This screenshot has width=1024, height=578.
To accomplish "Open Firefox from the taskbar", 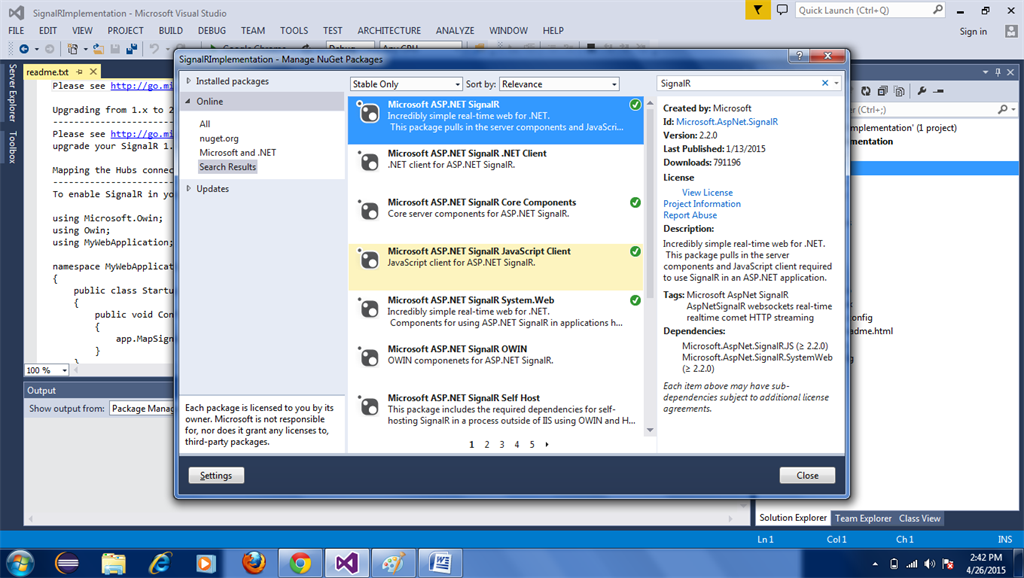I will (253, 563).
